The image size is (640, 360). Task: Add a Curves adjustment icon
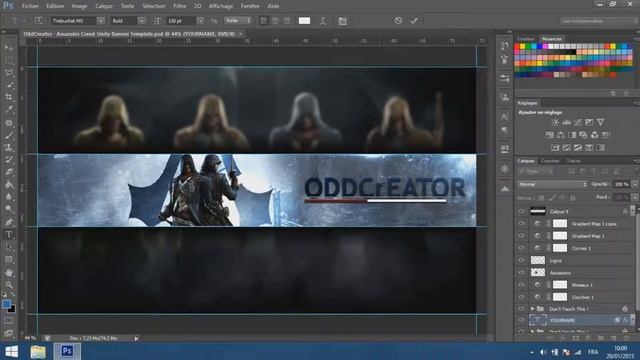578,122
